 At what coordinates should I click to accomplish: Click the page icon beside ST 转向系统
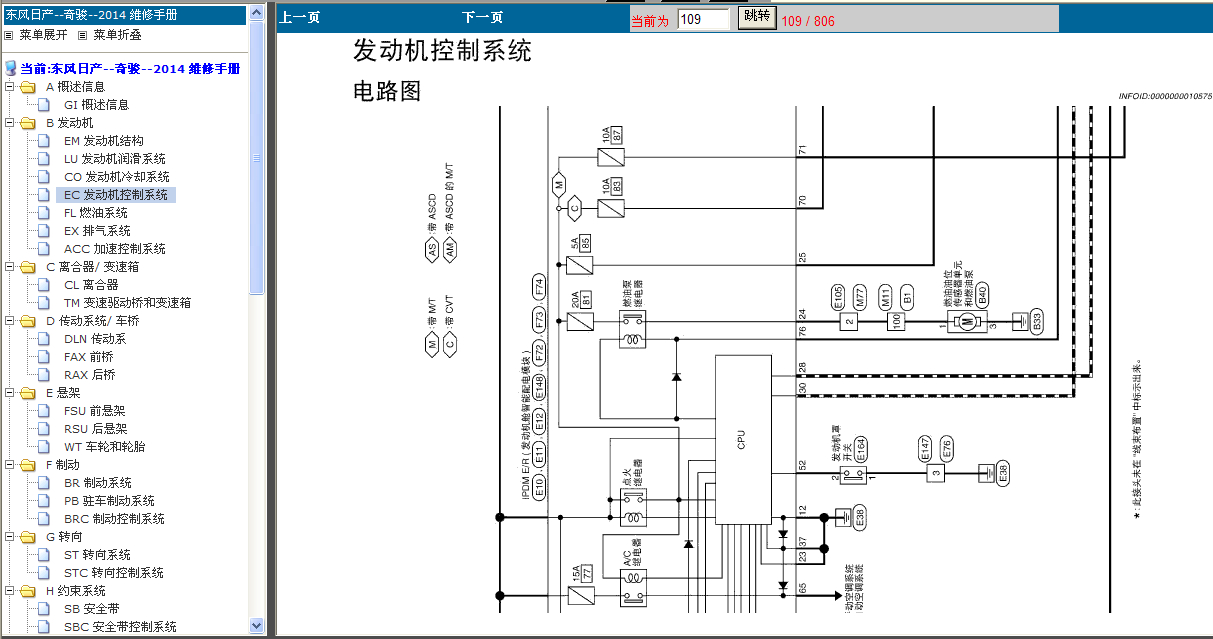44,555
